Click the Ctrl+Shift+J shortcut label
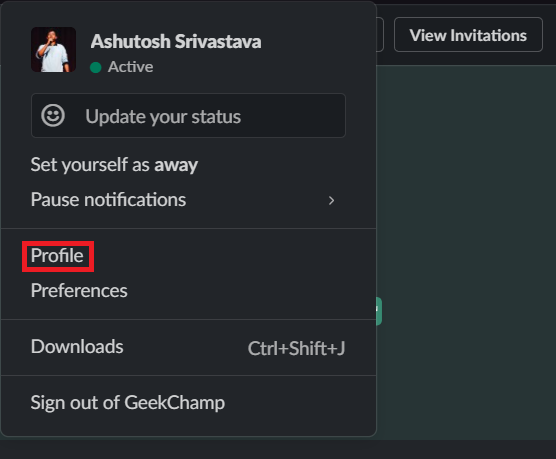This screenshot has height=459, width=556. click(x=296, y=348)
